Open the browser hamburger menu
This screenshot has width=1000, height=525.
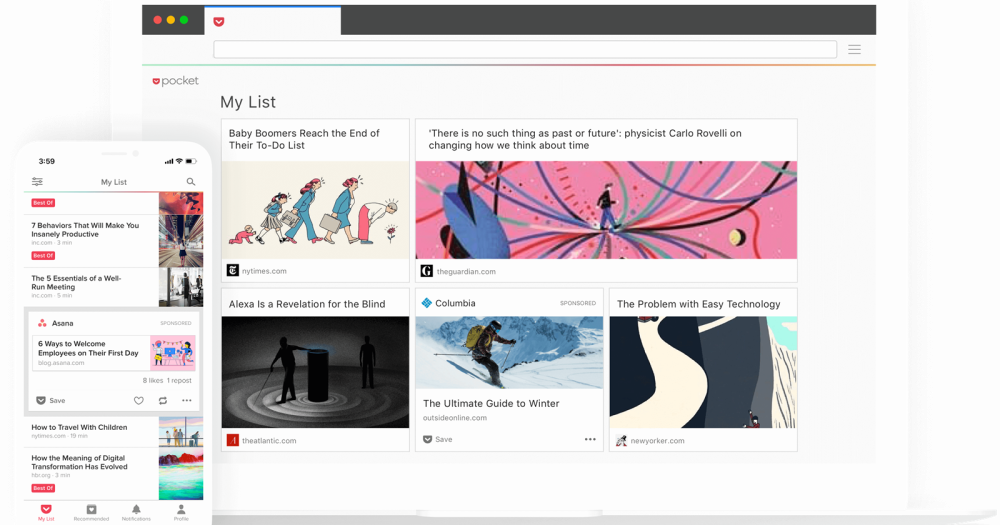coord(855,49)
